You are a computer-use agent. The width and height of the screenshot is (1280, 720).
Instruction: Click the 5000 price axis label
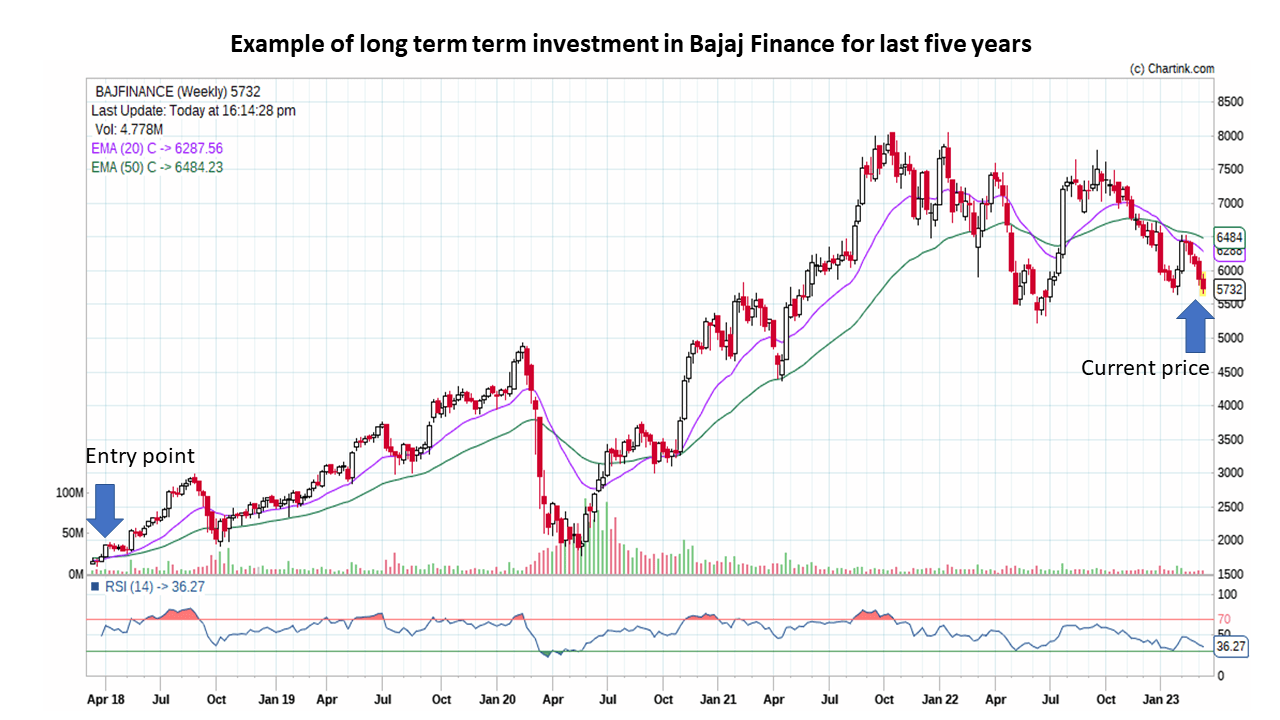tap(1230, 338)
